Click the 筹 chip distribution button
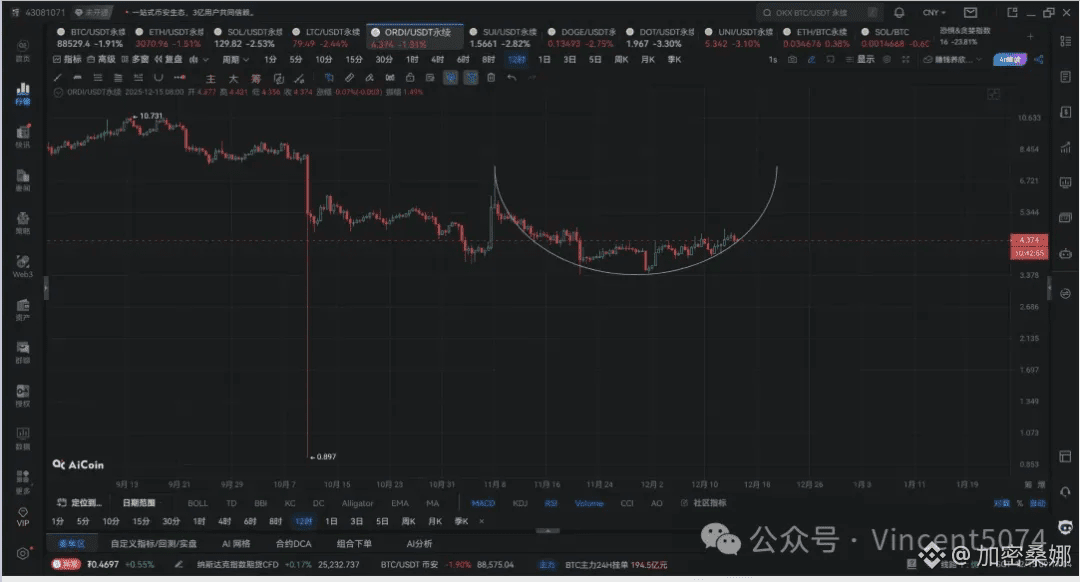This screenshot has height=582, width=1080. click(256, 79)
